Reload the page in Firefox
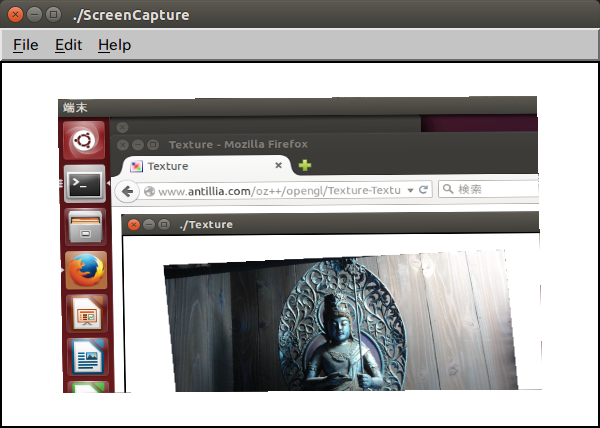This screenshot has height=428, width=600. 423,190
